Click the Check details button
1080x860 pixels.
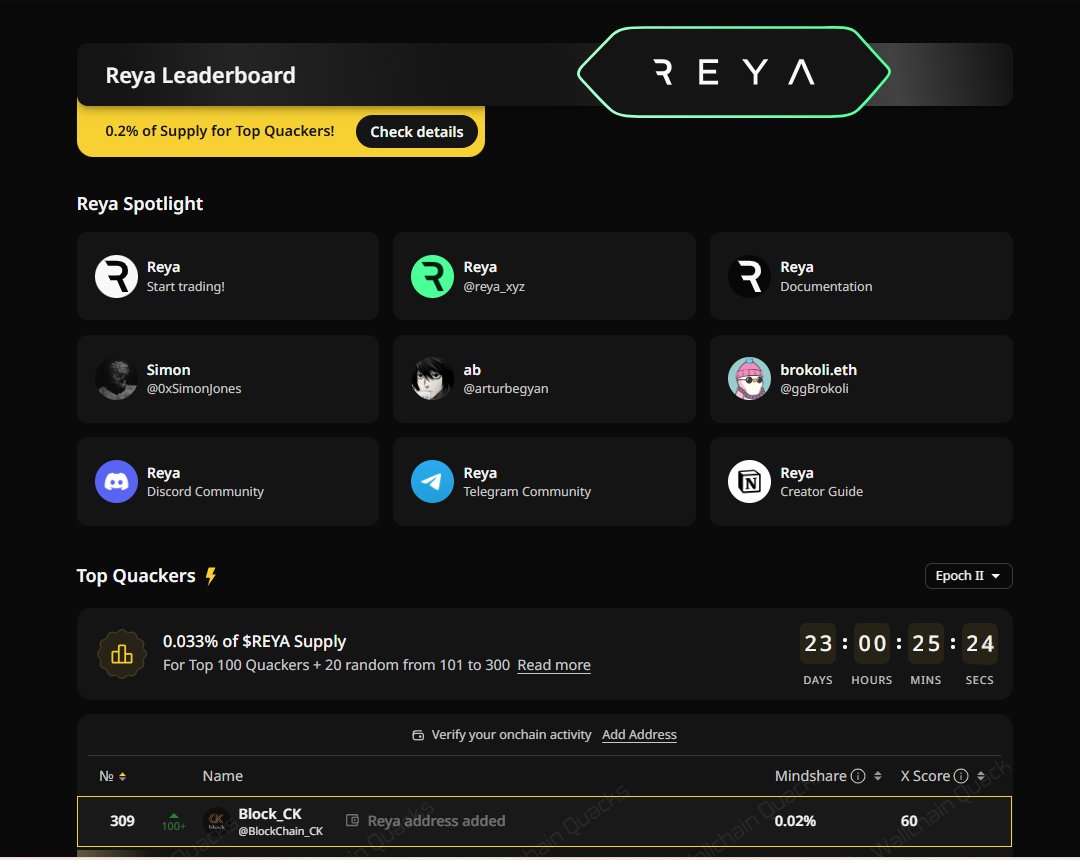pos(417,132)
